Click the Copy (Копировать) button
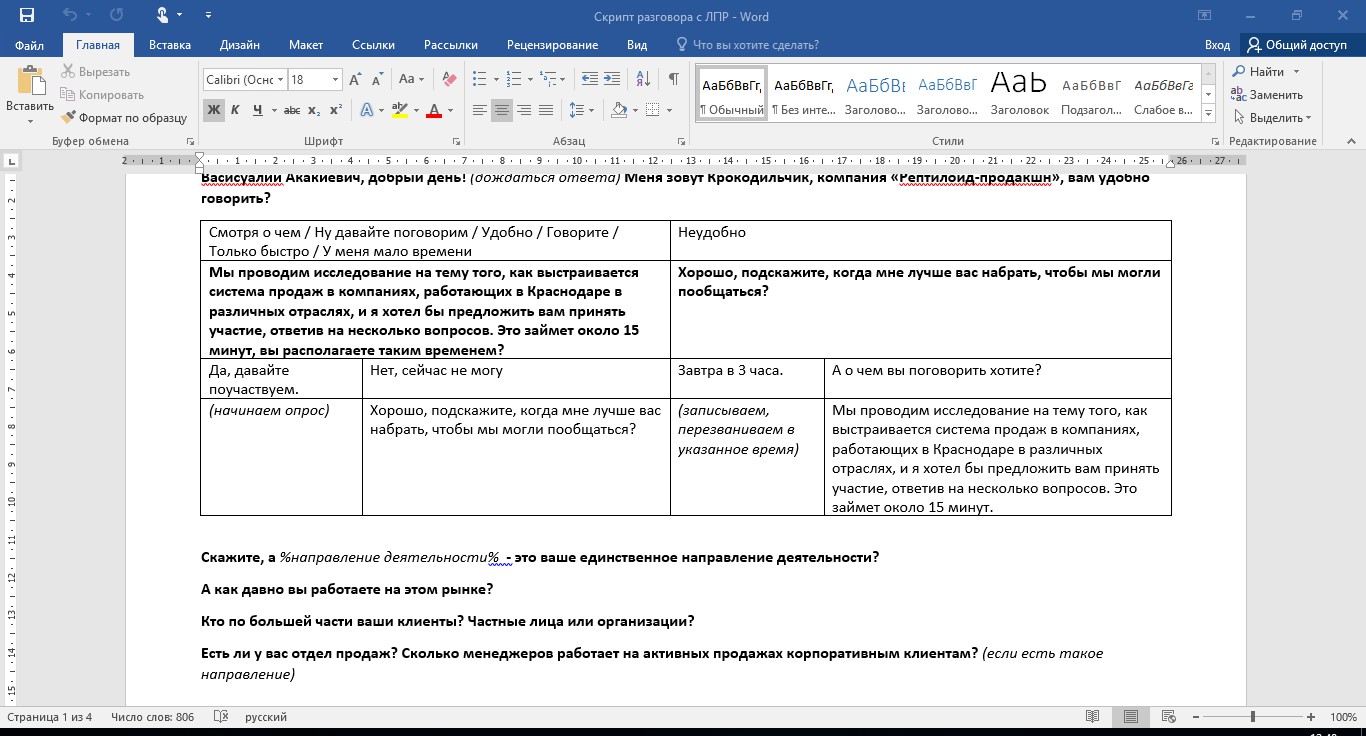 point(102,95)
